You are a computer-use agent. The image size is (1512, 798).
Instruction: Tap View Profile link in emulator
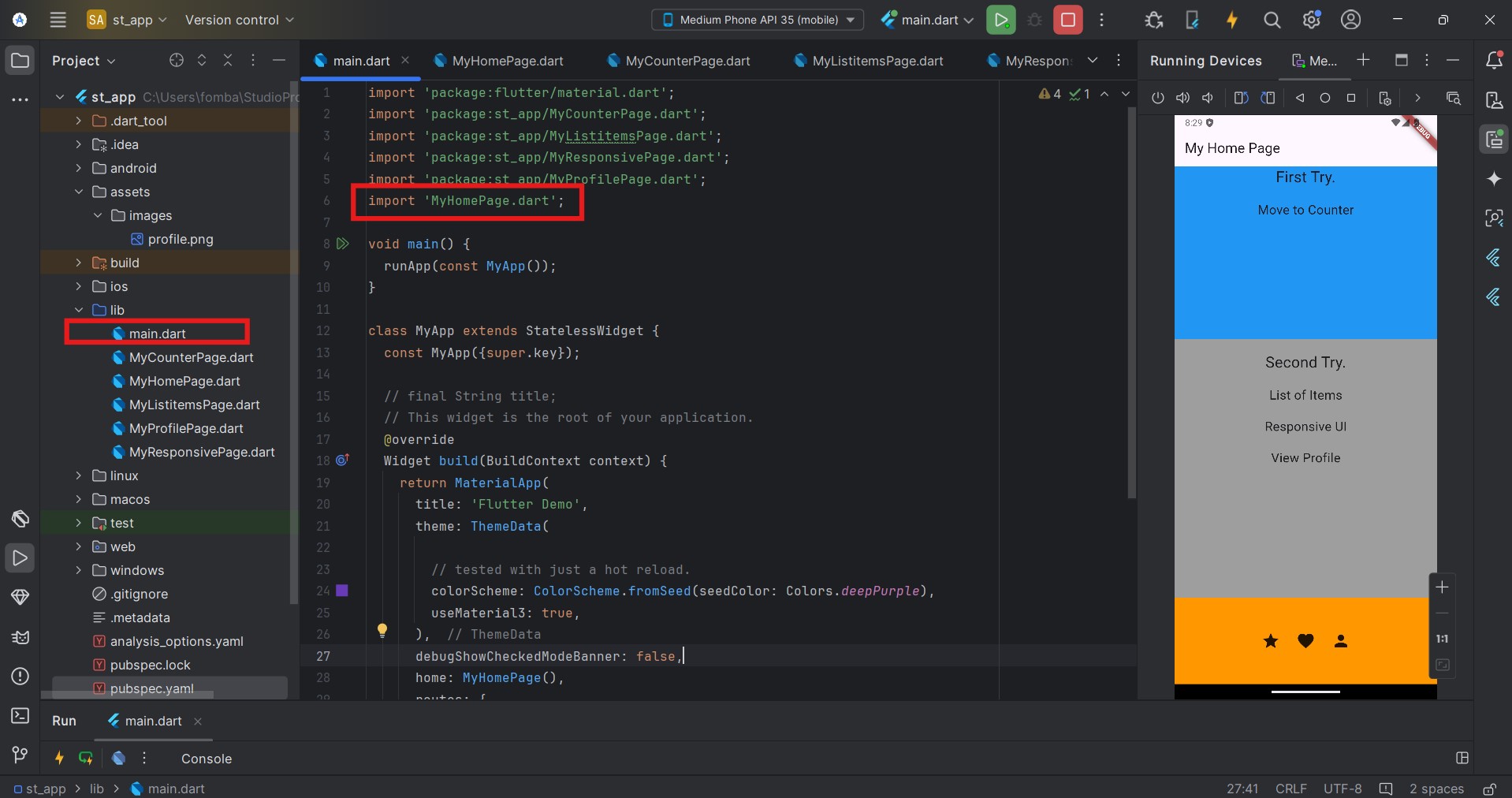(1305, 458)
